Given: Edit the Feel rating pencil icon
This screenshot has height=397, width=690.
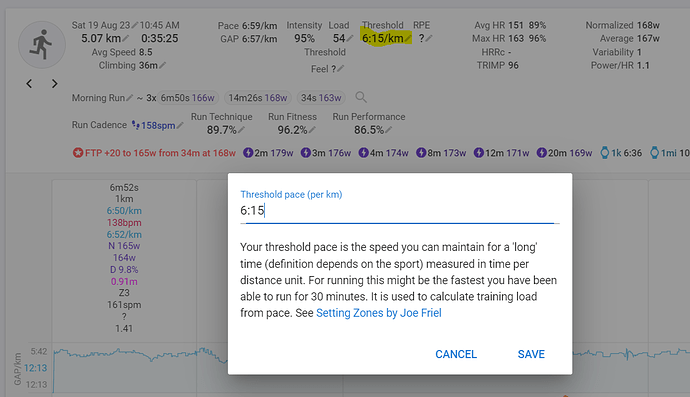Looking at the screenshot, I should pyautogui.click(x=341, y=69).
